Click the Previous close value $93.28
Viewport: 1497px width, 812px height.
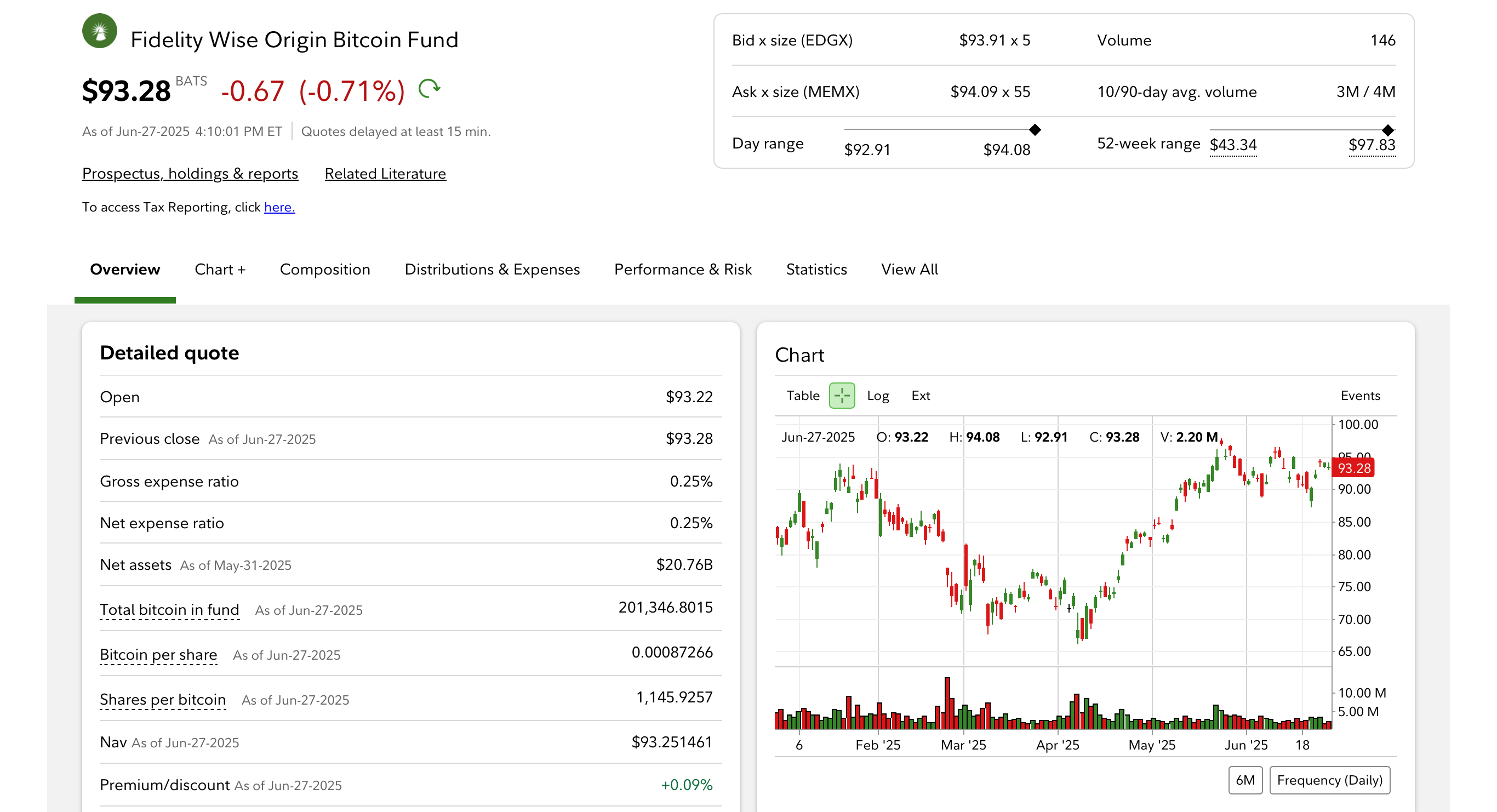pyautogui.click(x=689, y=438)
